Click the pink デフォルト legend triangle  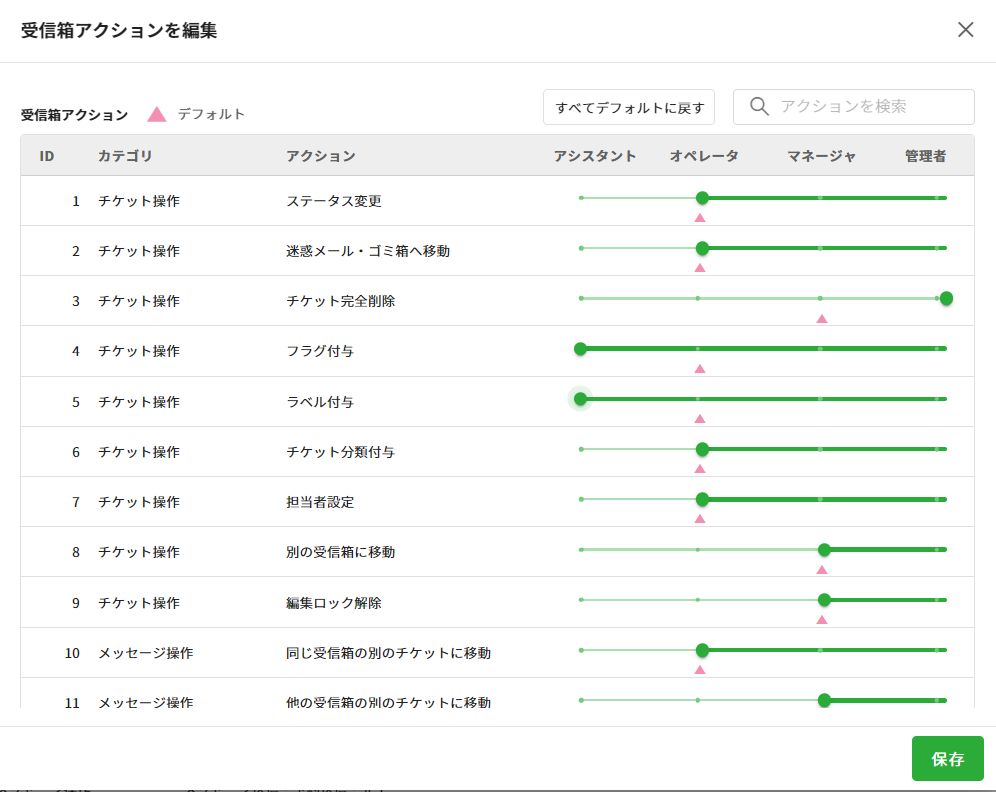(157, 114)
